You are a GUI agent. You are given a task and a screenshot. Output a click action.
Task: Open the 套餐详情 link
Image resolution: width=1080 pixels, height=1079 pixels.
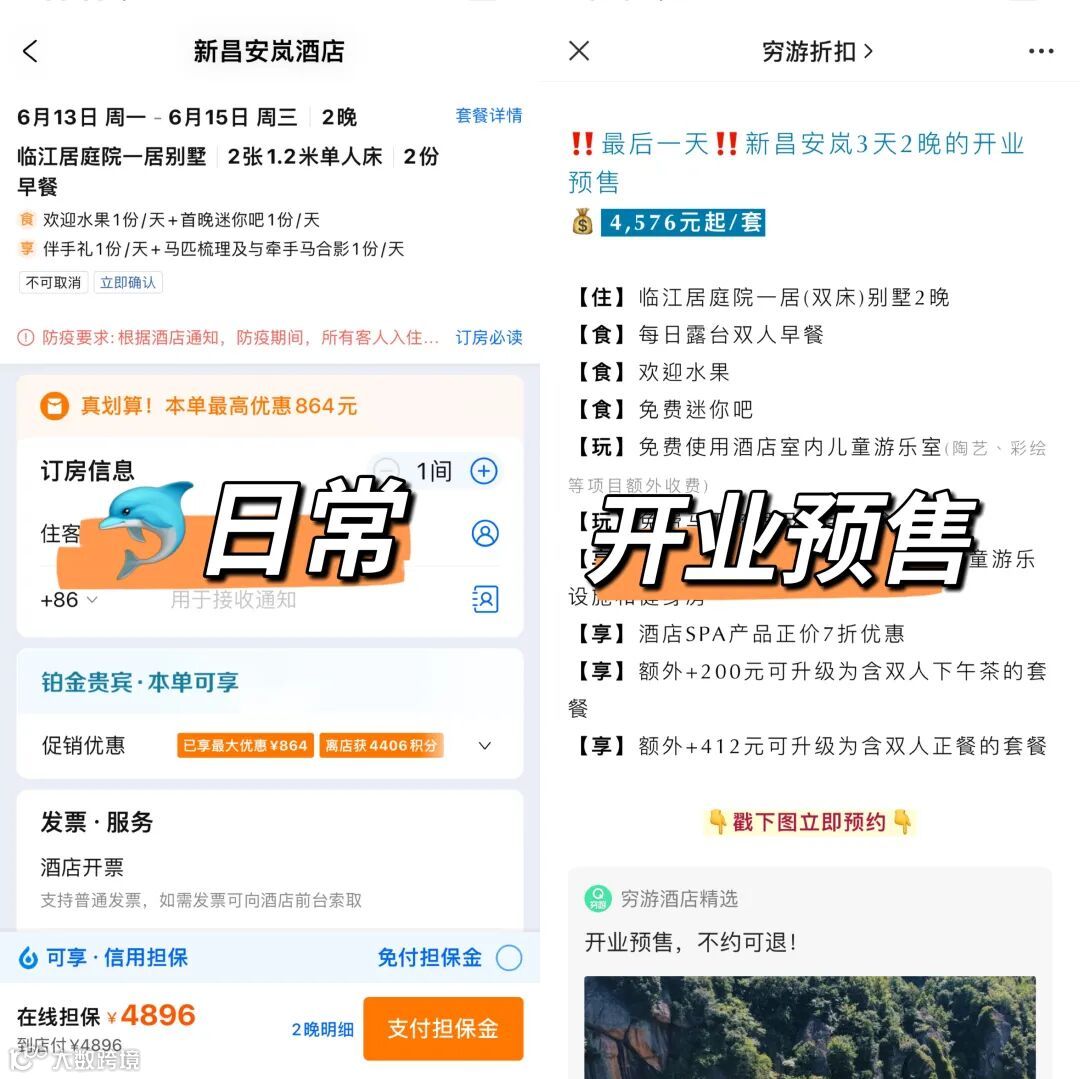click(488, 116)
